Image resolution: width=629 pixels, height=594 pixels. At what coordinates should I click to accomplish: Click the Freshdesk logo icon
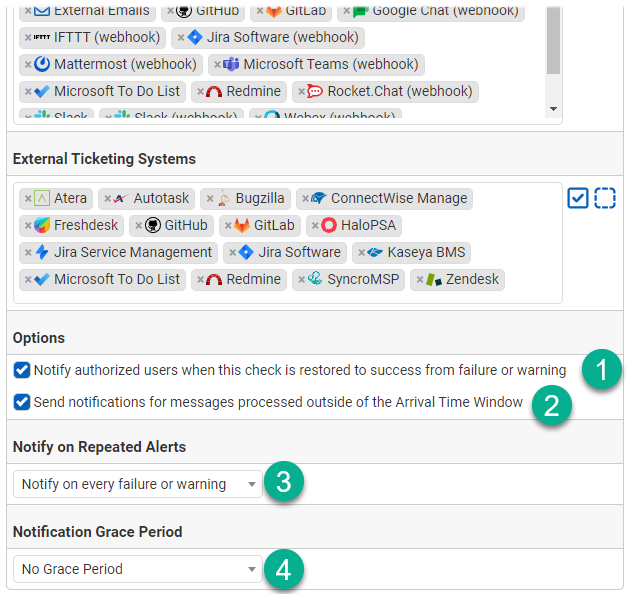(42, 225)
